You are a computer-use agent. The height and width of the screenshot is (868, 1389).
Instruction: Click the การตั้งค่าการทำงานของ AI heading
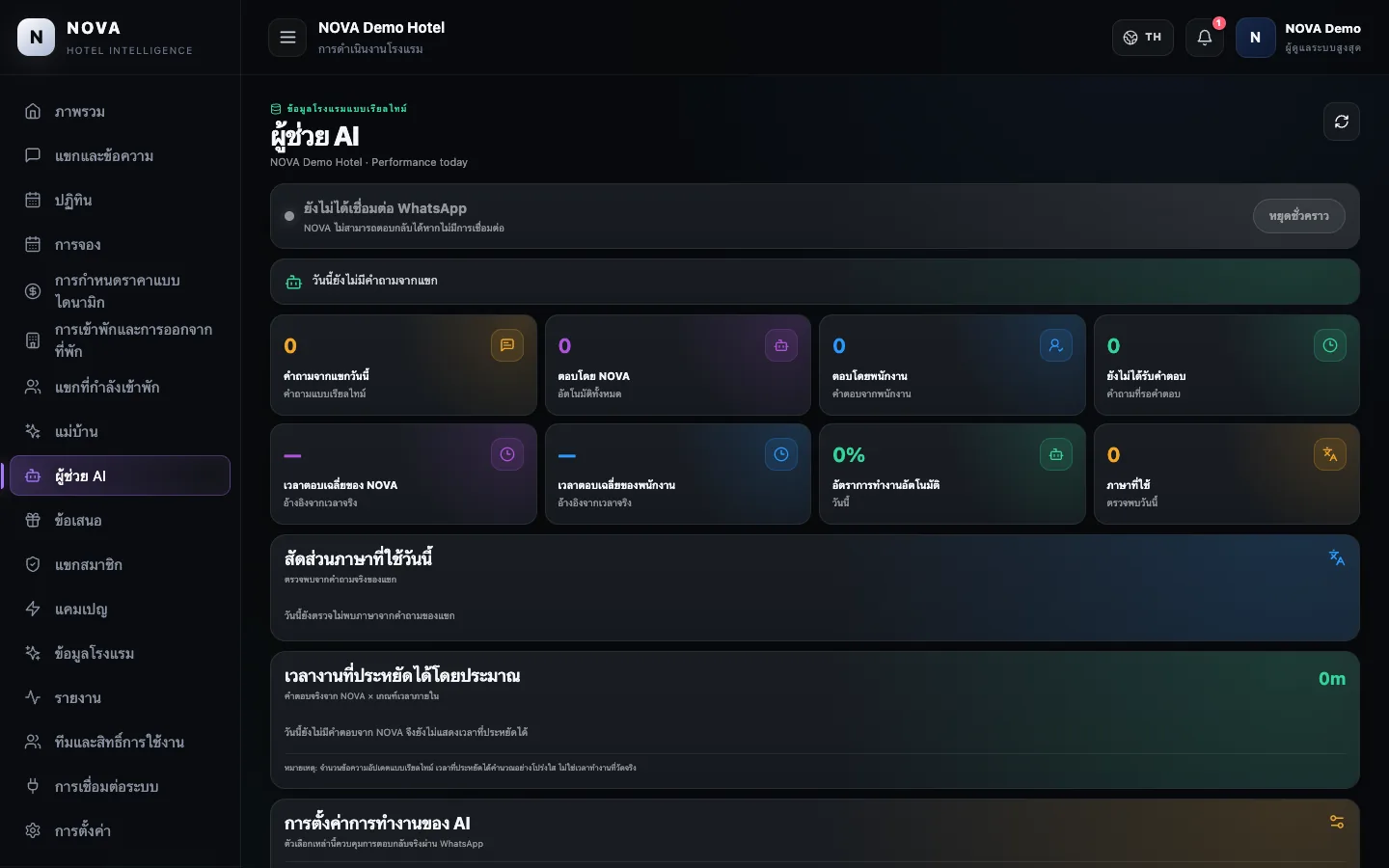pyautogui.click(x=377, y=824)
